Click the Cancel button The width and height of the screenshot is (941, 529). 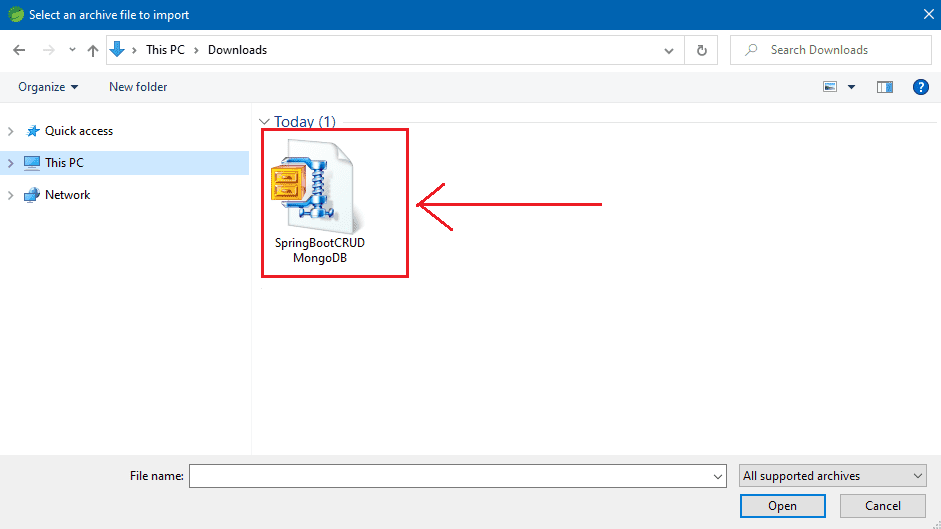point(883,506)
